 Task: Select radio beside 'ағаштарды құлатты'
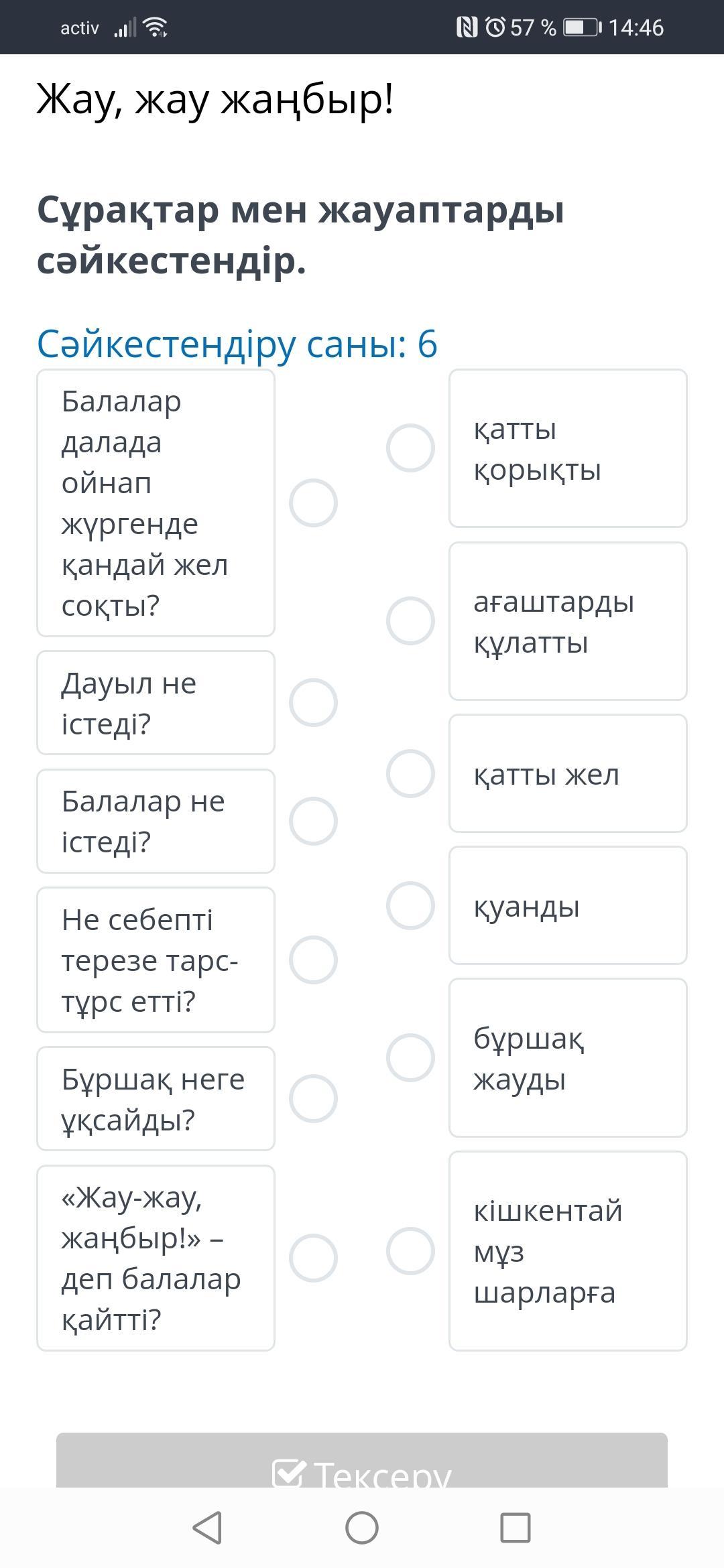pyautogui.click(x=410, y=620)
